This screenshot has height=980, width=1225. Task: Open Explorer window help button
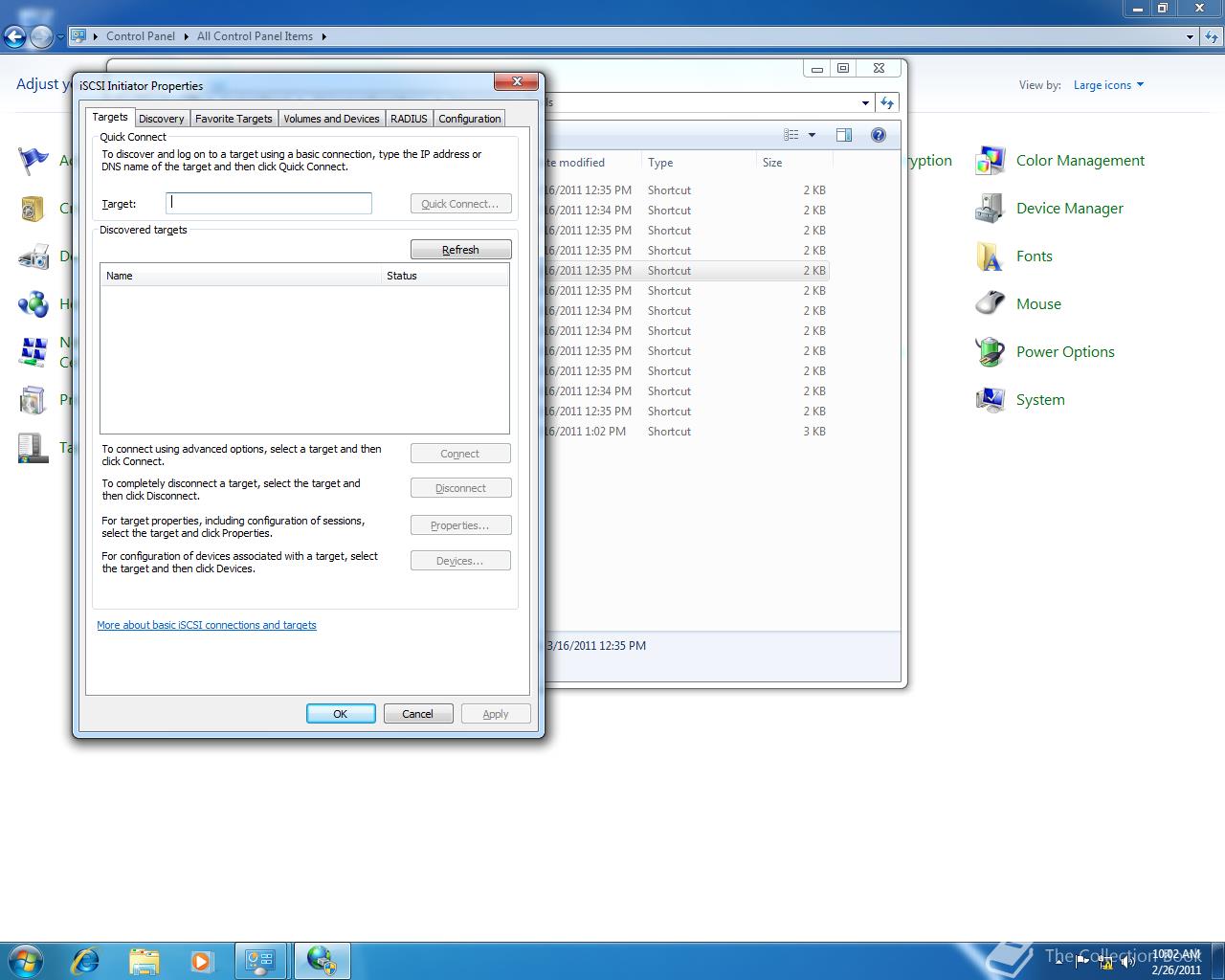click(x=879, y=135)
